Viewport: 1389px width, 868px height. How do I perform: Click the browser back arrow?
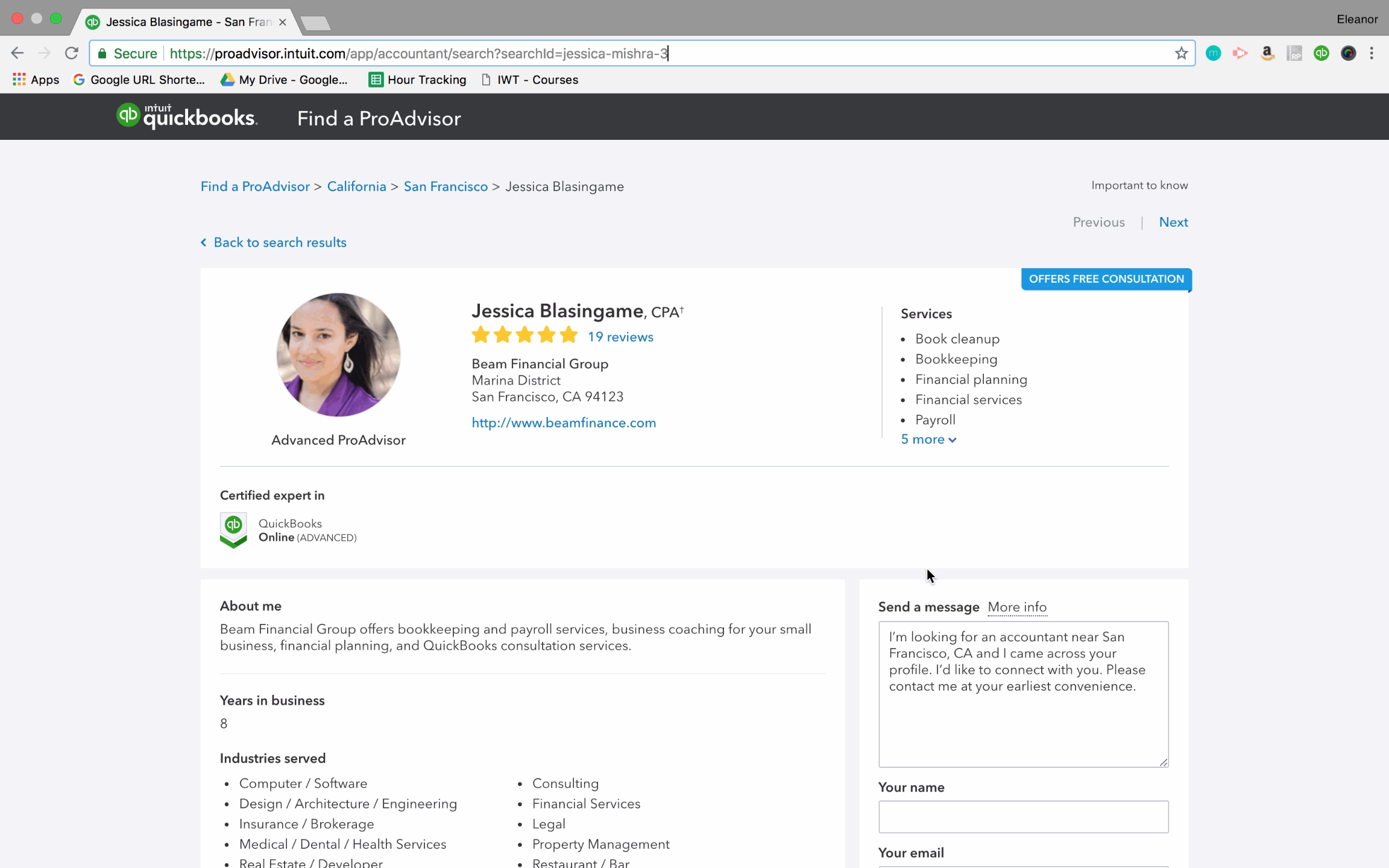coord(17,53)
